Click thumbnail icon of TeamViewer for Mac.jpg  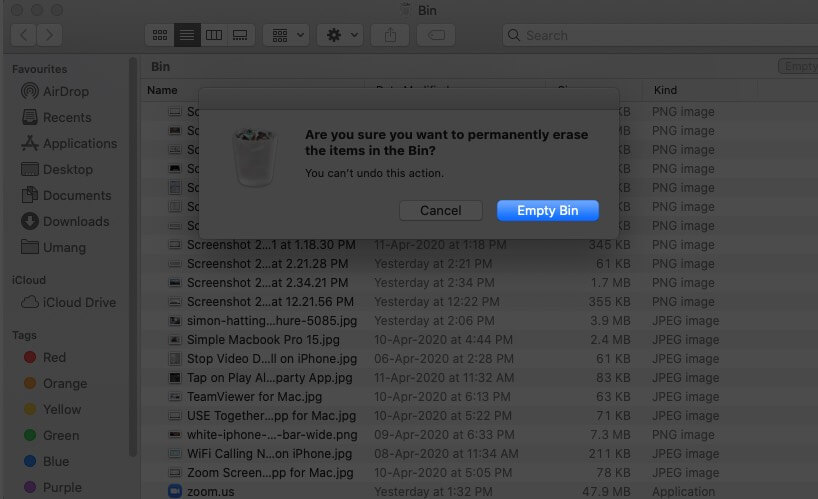coord(175,397)
